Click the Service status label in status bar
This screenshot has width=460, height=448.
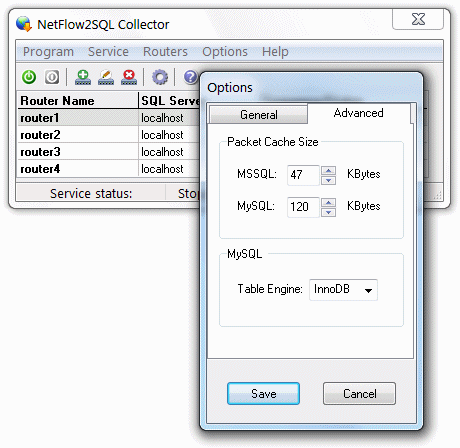91,193
